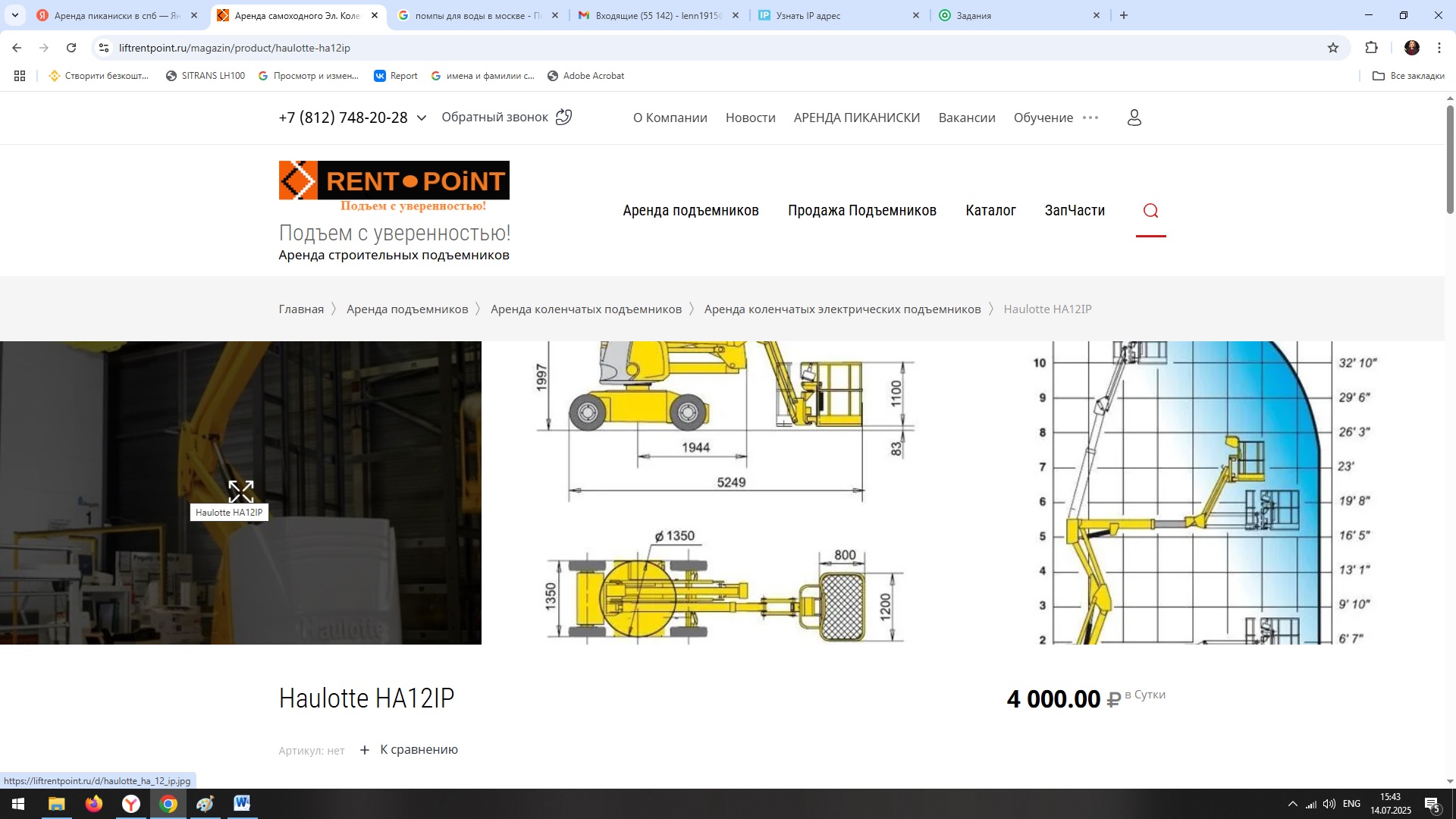Screen dimensions: 1456x819
Task: Open the Вакансии menu item
Action: 967,118
